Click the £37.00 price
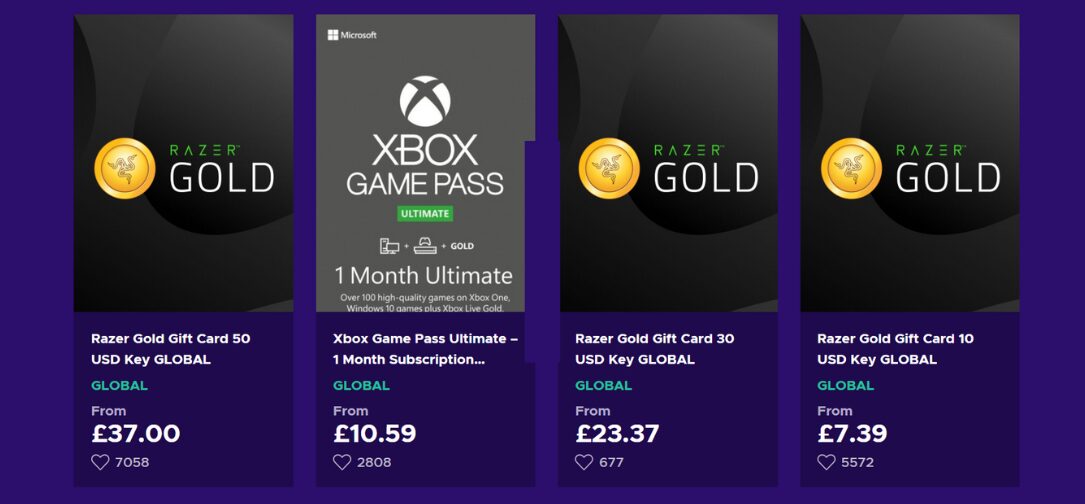Image resolution: width=1085 pixels, height=504 pixels. click(136, 434)
